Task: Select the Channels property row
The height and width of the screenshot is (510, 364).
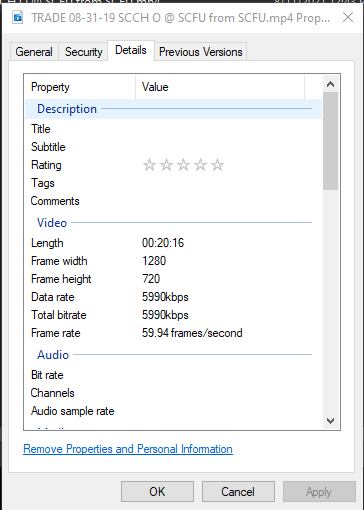Action: [x=173, y=393]
